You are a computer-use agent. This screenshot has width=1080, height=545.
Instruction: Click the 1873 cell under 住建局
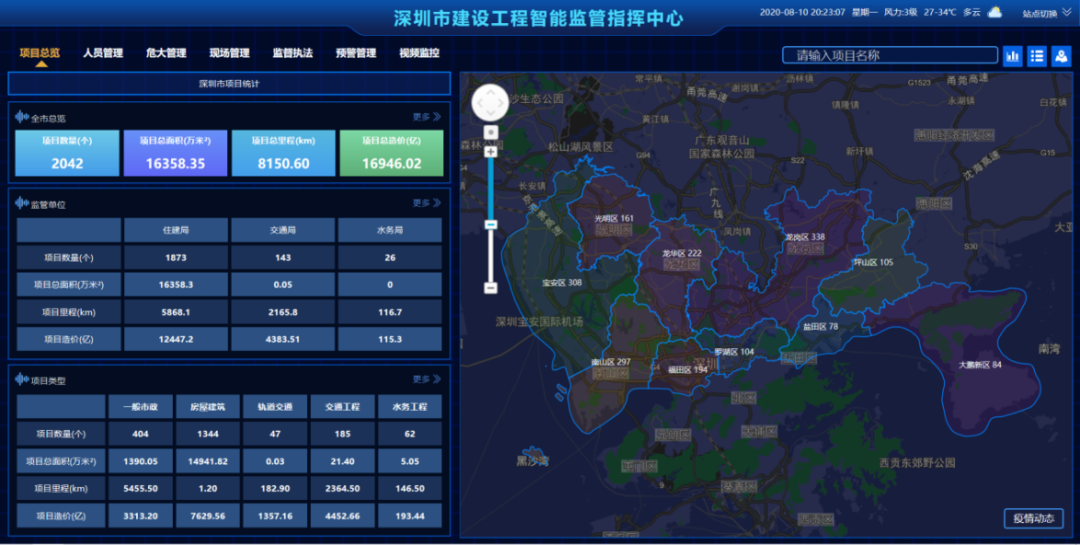[x=176, y=258]
